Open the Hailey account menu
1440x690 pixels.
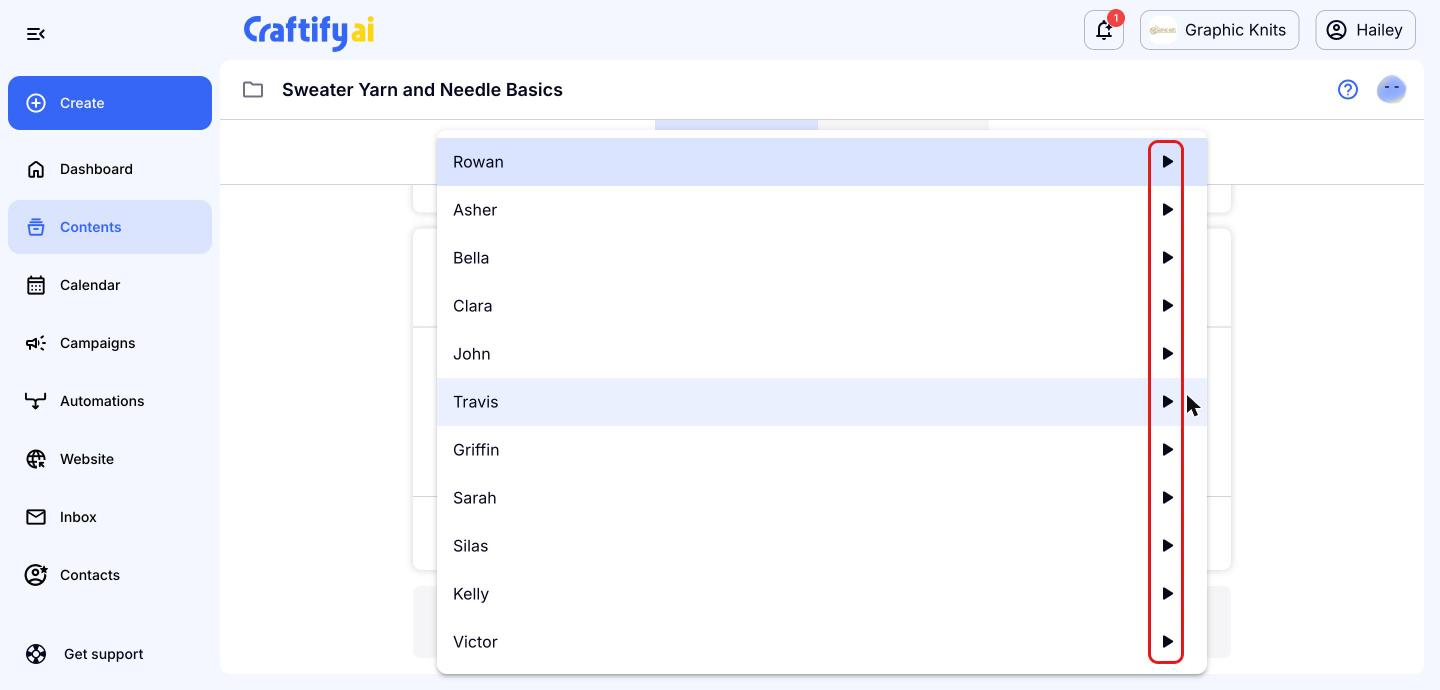(1366, 30)
